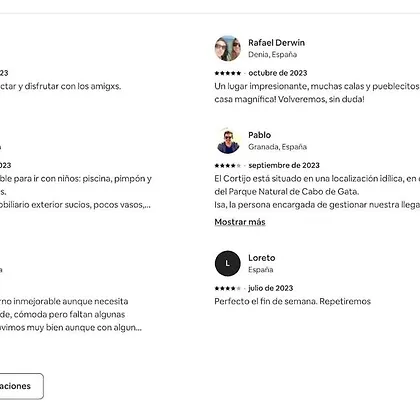Click the octubre de 2023 review date

click(278, 73)
